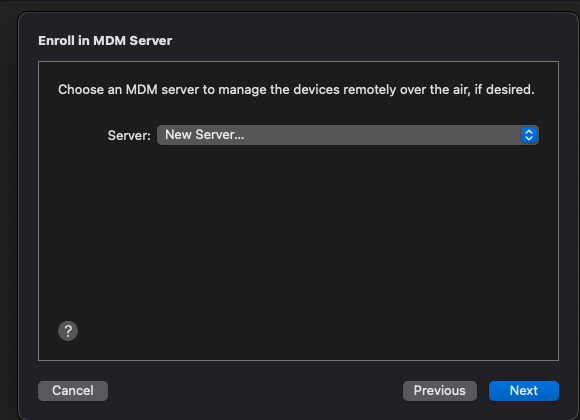The width and height of the screenshot is (580, 420).
Task: Click the blue up-down arrows on Server popup
Action: (529, 135)
